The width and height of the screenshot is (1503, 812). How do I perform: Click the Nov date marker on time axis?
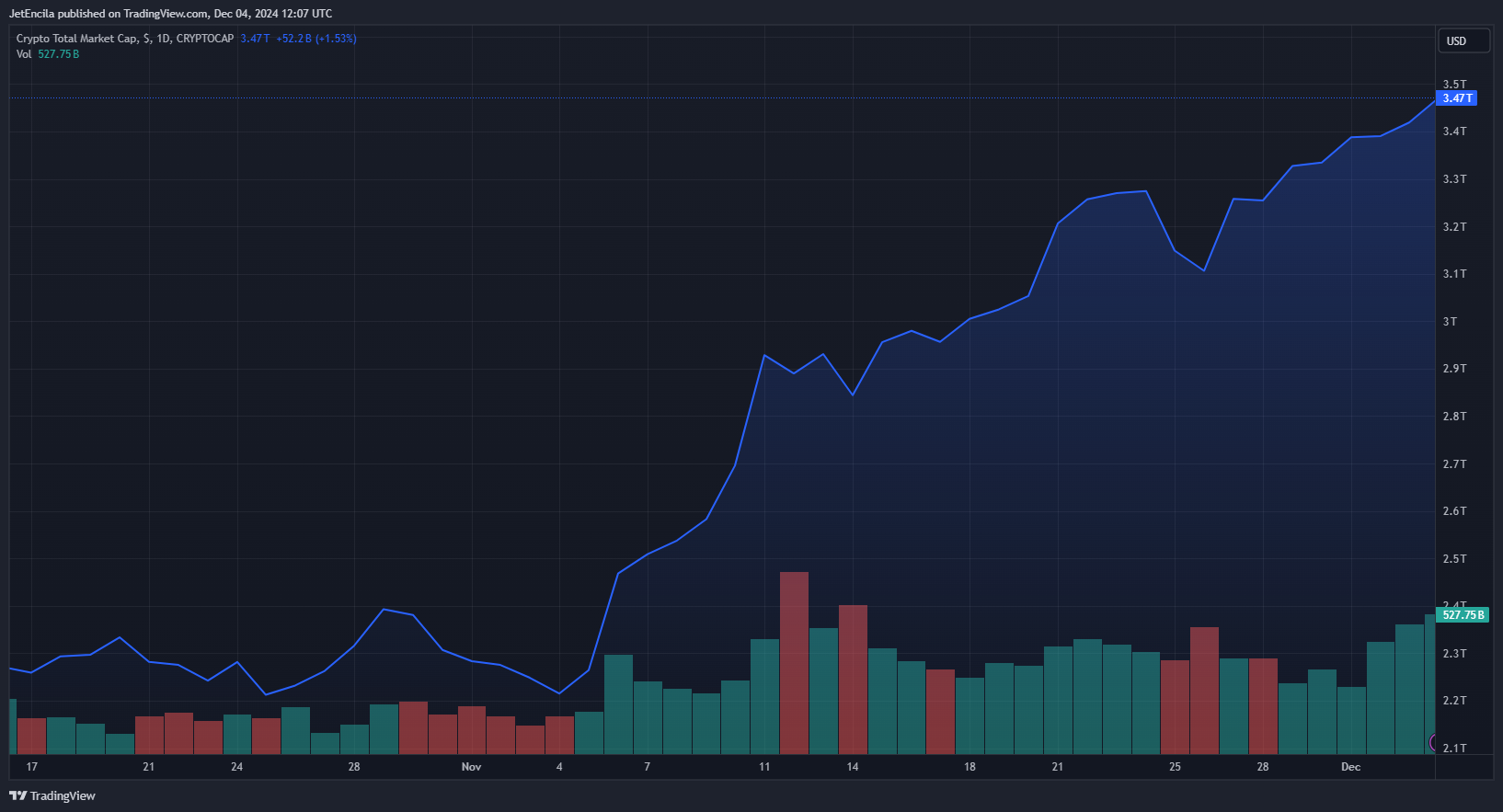pyautogui.click(x=471, y=767)
